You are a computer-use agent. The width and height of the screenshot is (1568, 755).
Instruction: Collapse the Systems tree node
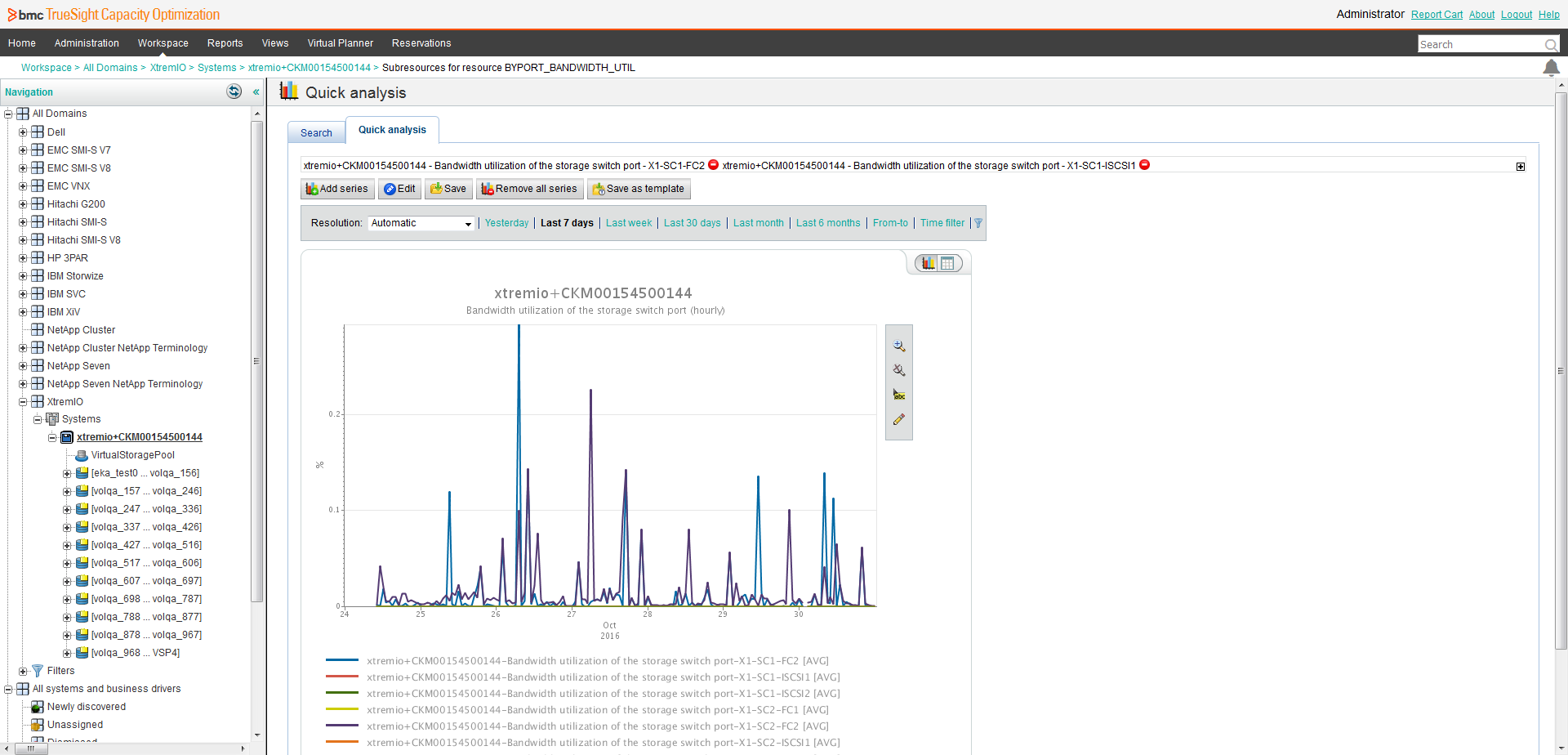click(38, 420)
